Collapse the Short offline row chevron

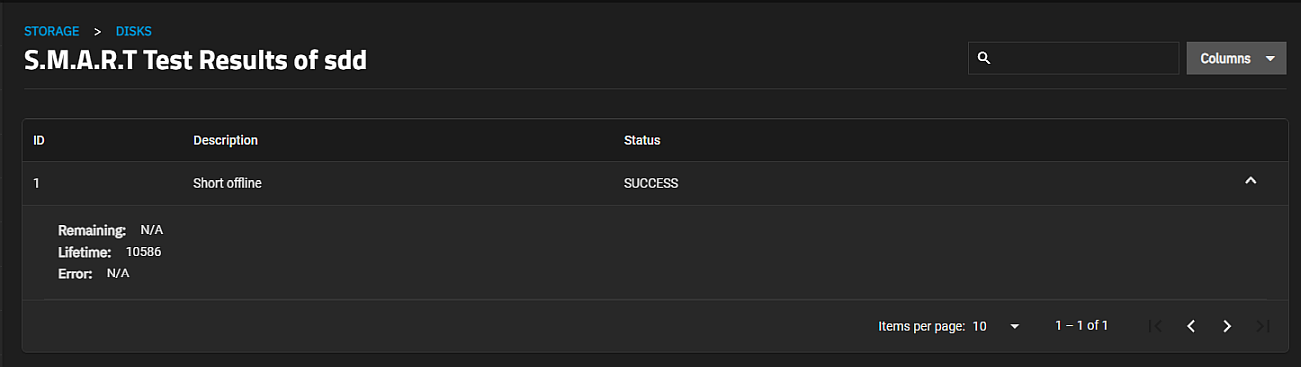pos(1250,181)
